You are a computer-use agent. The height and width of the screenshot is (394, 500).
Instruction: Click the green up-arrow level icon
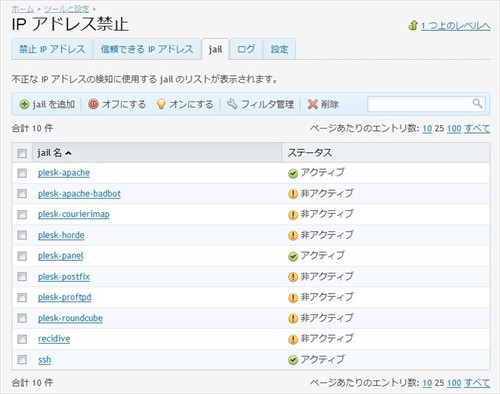coord(413,25)
